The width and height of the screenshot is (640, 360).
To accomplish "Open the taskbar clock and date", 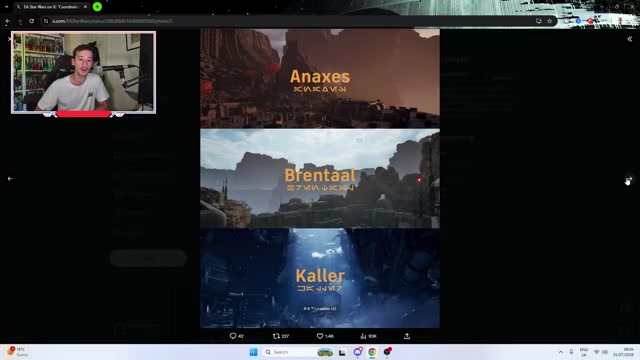I will [x=623, y=352].
